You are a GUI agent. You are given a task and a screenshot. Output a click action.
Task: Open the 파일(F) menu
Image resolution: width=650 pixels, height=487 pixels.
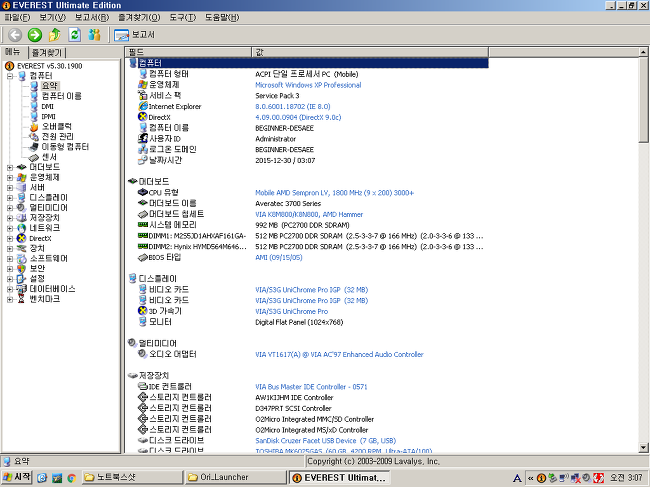point(17,17)
